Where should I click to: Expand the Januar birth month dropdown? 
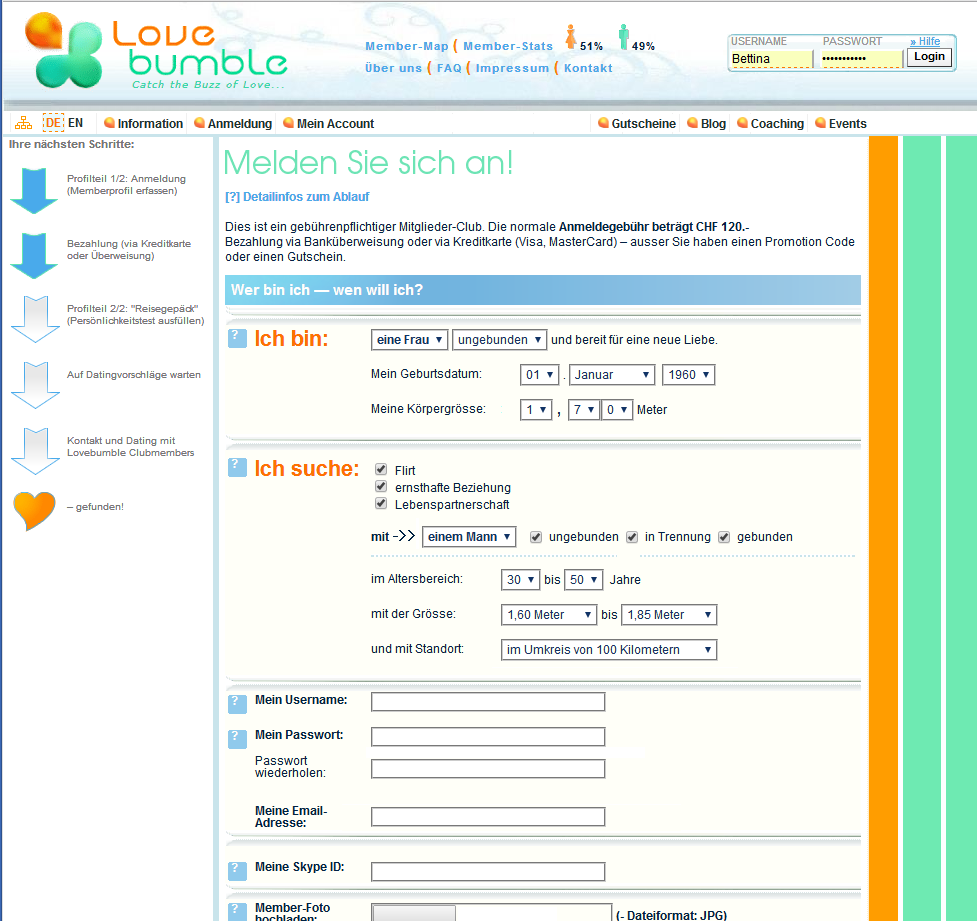tap(613, 375)
